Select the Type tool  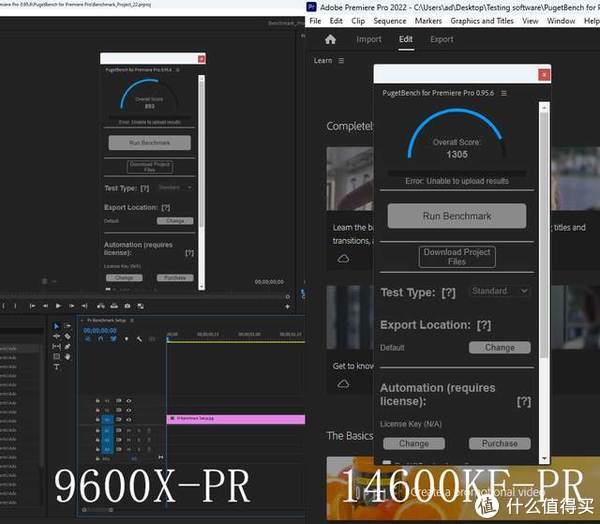56,367
